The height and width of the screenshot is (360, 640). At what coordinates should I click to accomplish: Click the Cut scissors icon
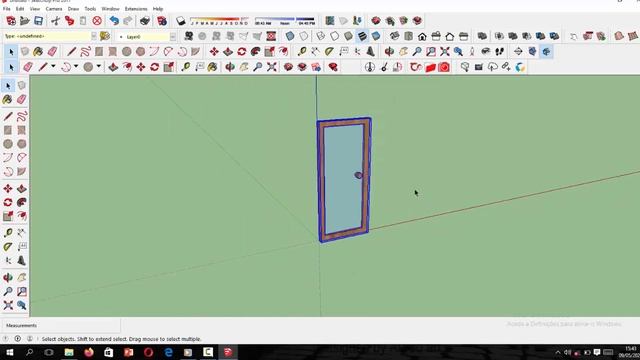pos(56,21)
